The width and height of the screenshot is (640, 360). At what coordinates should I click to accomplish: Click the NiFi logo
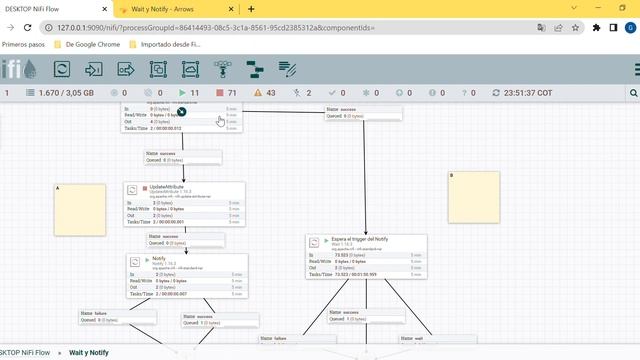pos(18,69)
